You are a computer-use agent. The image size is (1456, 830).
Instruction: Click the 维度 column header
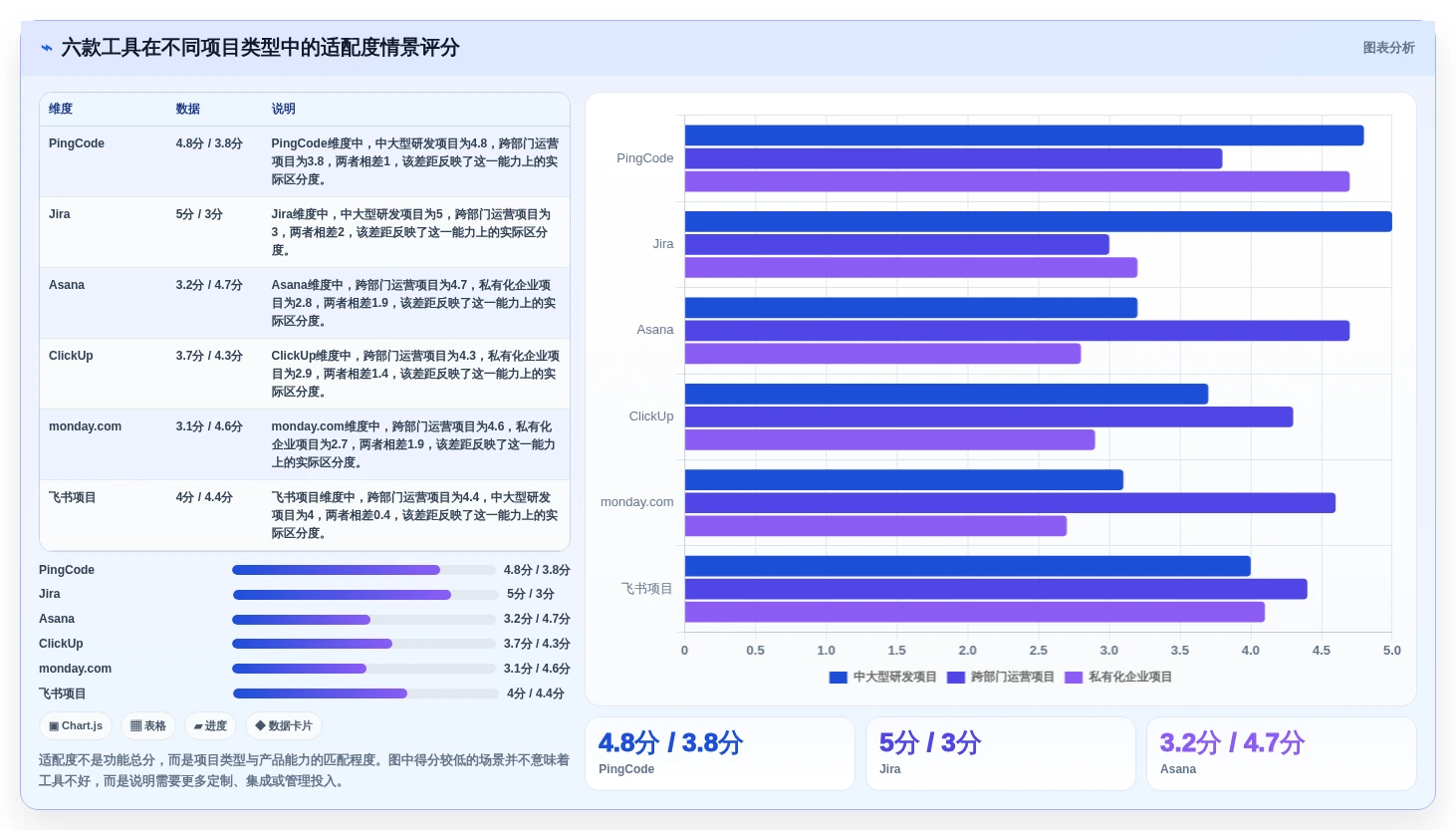tap(61, 110)
